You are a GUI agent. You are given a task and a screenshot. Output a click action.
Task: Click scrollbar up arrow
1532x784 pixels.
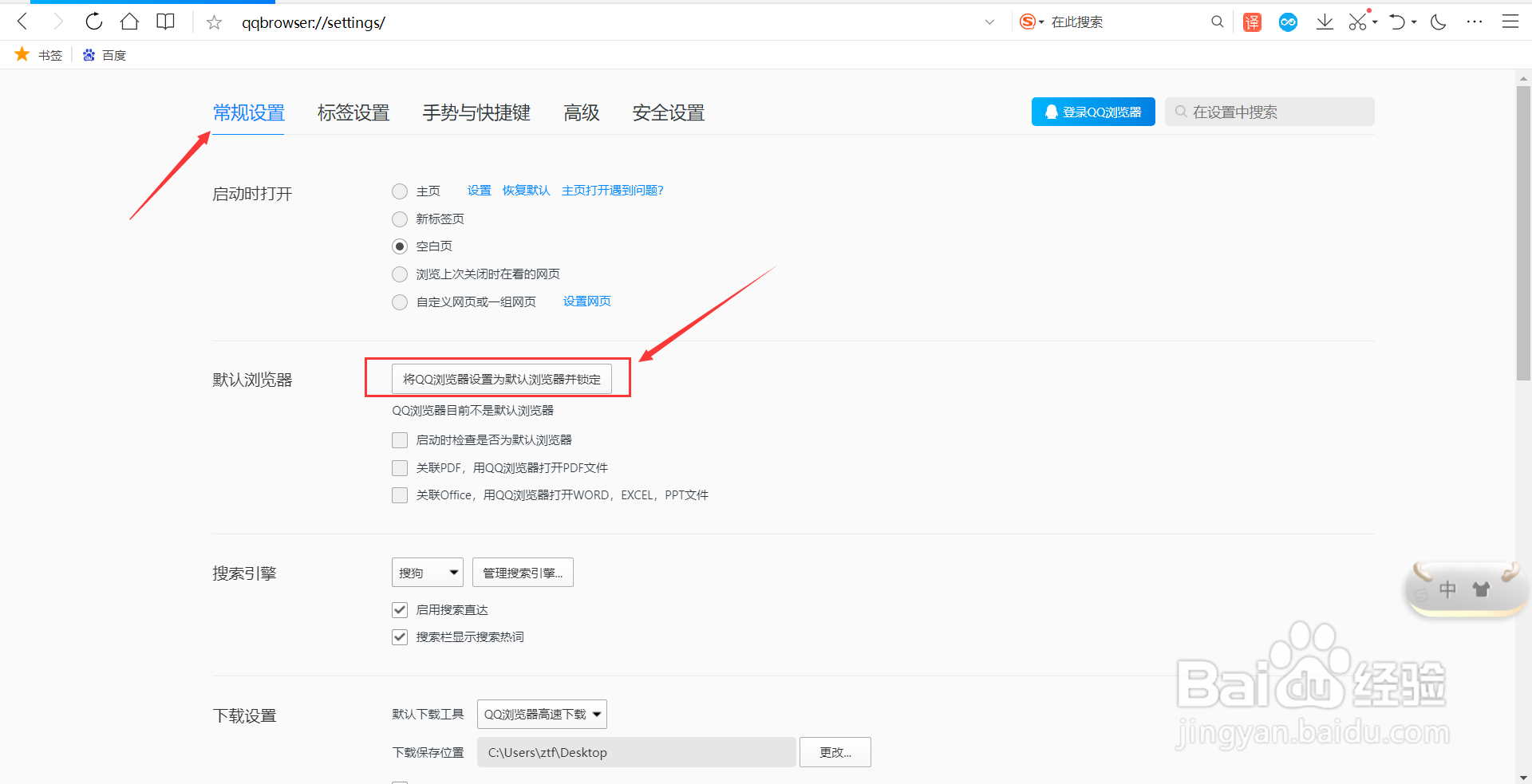click(x=1523, y=78)
